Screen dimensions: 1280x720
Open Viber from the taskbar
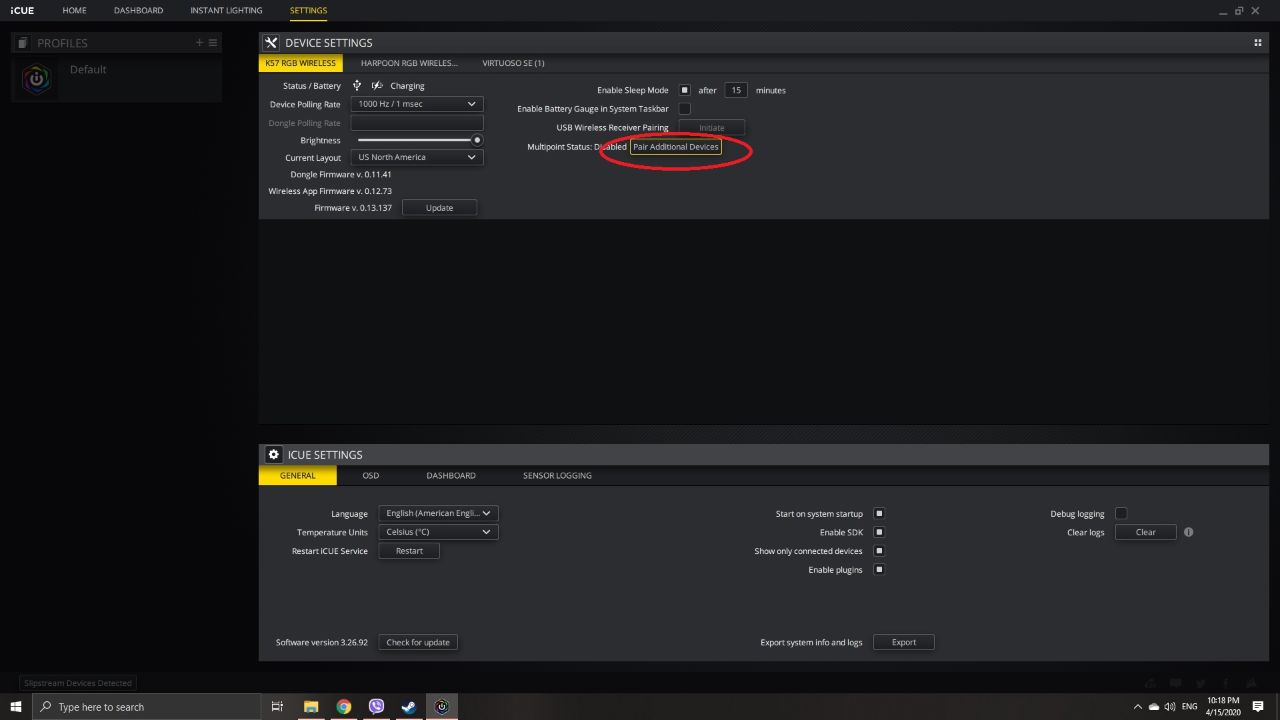tap(377, 707)
